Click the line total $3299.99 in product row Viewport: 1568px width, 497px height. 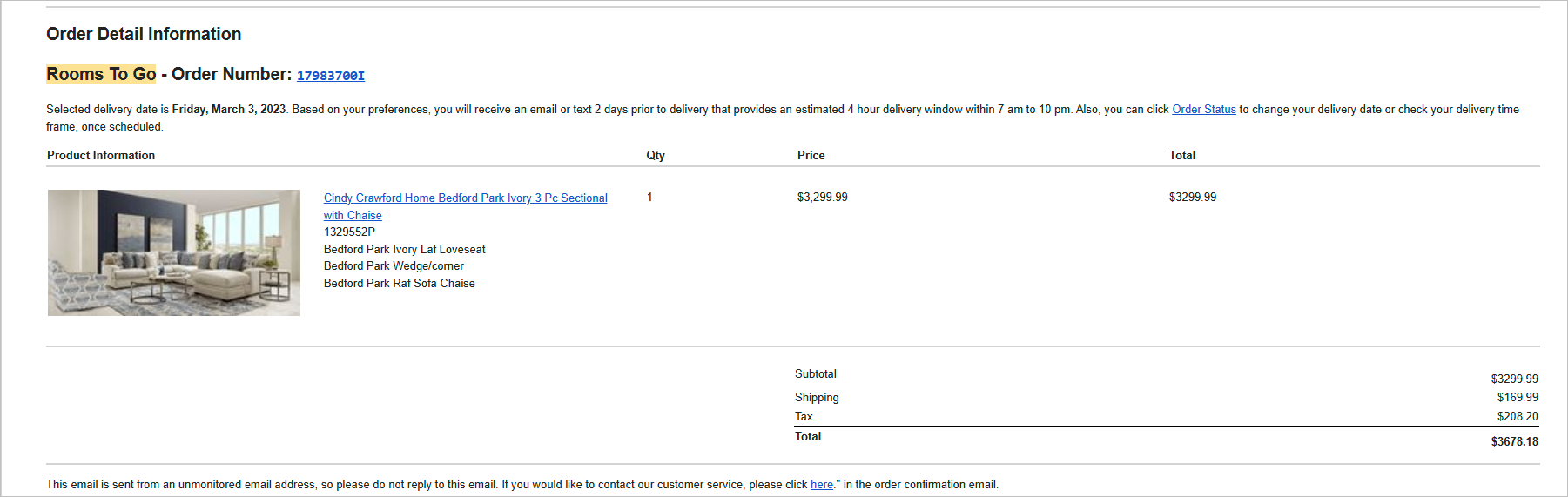(x=1193, y=198)
